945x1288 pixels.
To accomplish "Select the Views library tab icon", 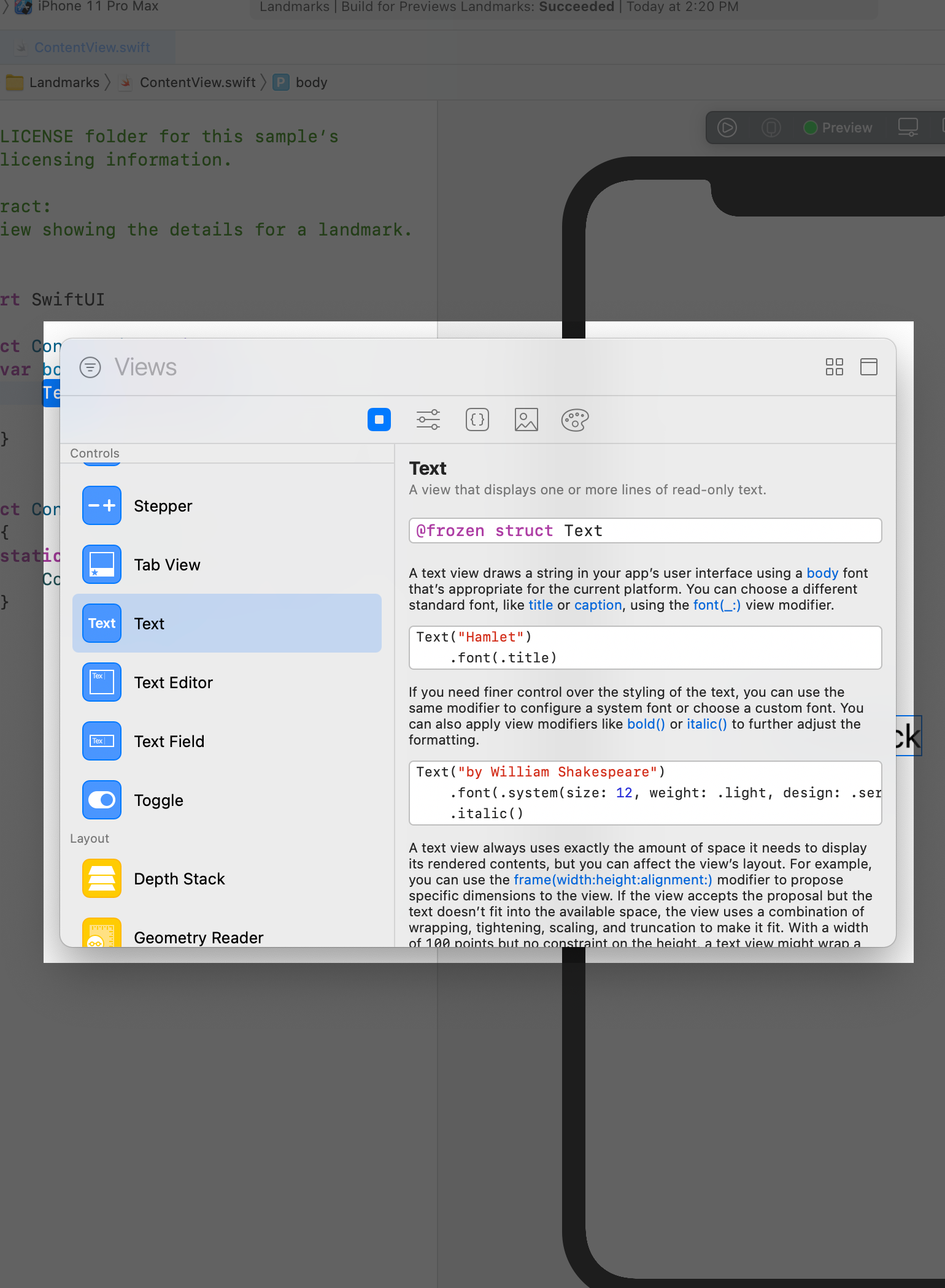I will click(x=379, y=420).
